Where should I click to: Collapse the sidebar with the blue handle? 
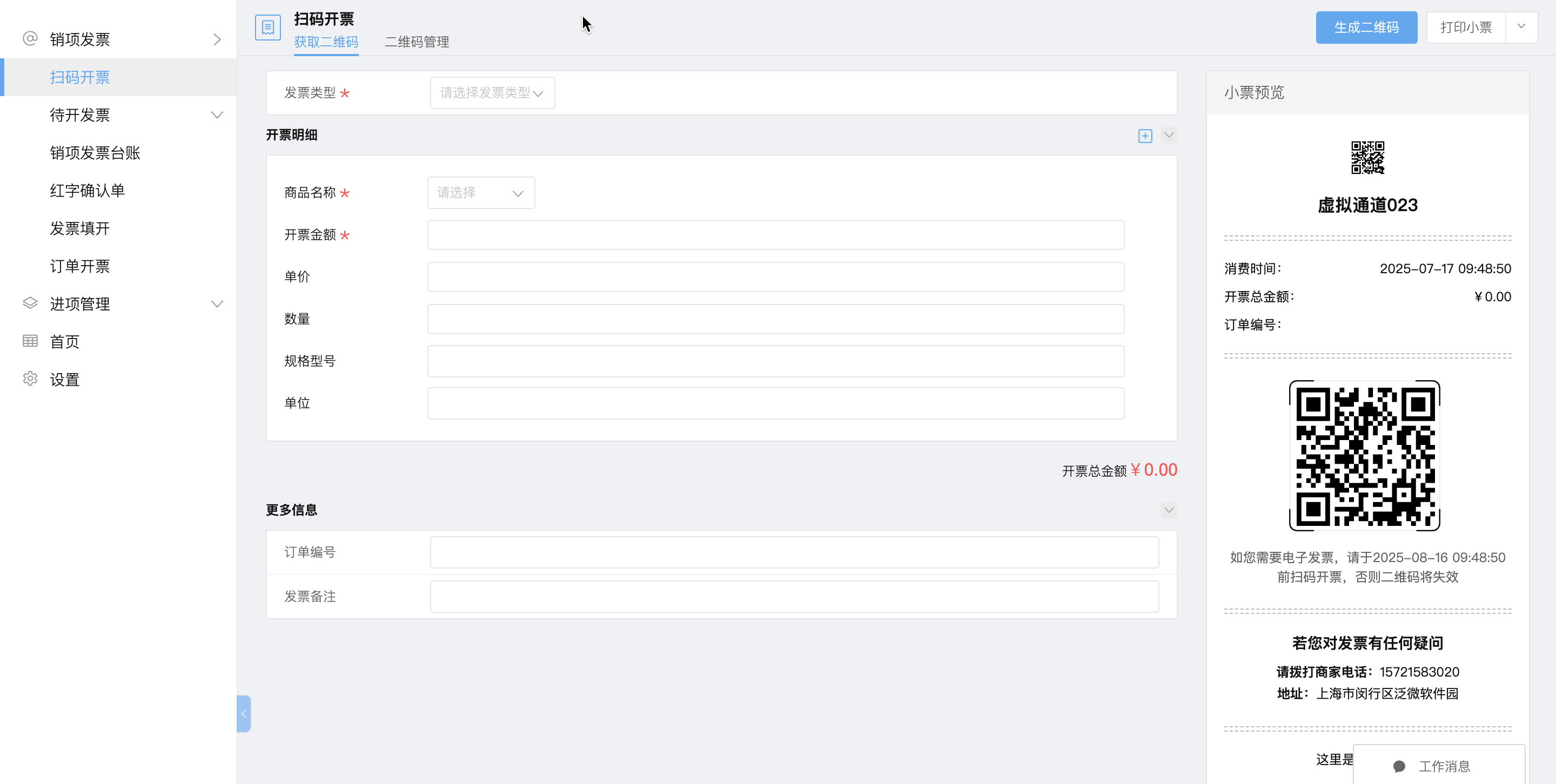pos(244,713)
